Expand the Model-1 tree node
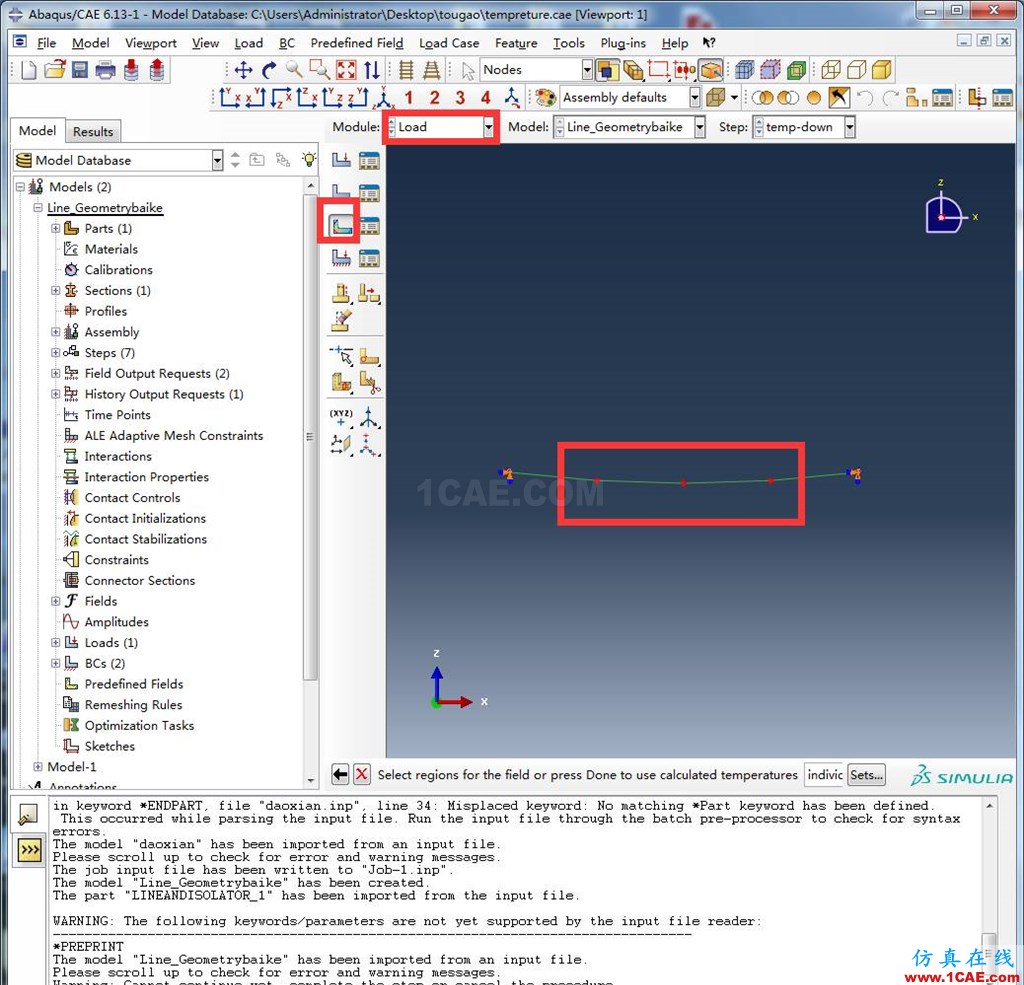Screen dimensions: 1024x985 (38, 766)
